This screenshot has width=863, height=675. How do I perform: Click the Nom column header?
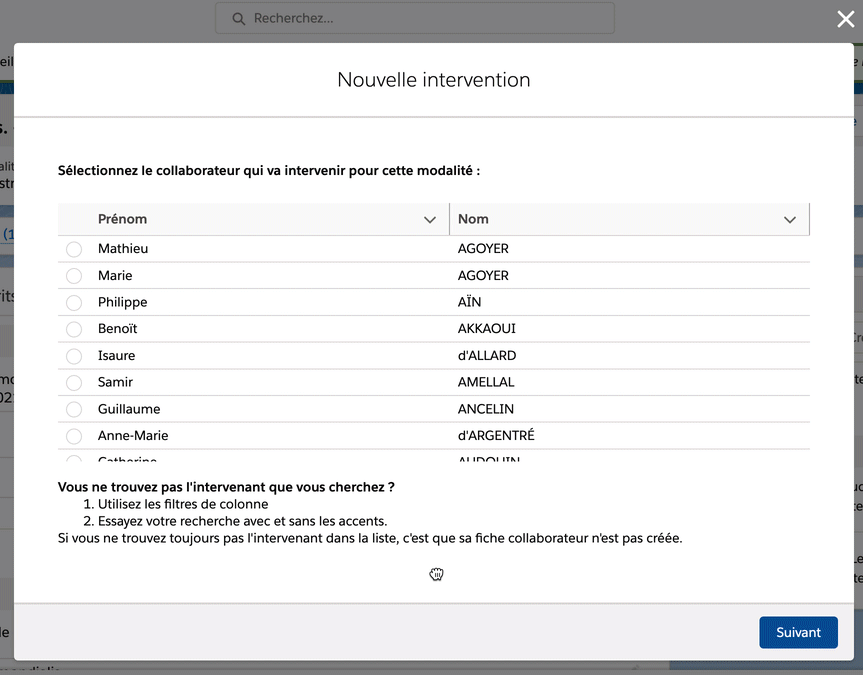473,219
